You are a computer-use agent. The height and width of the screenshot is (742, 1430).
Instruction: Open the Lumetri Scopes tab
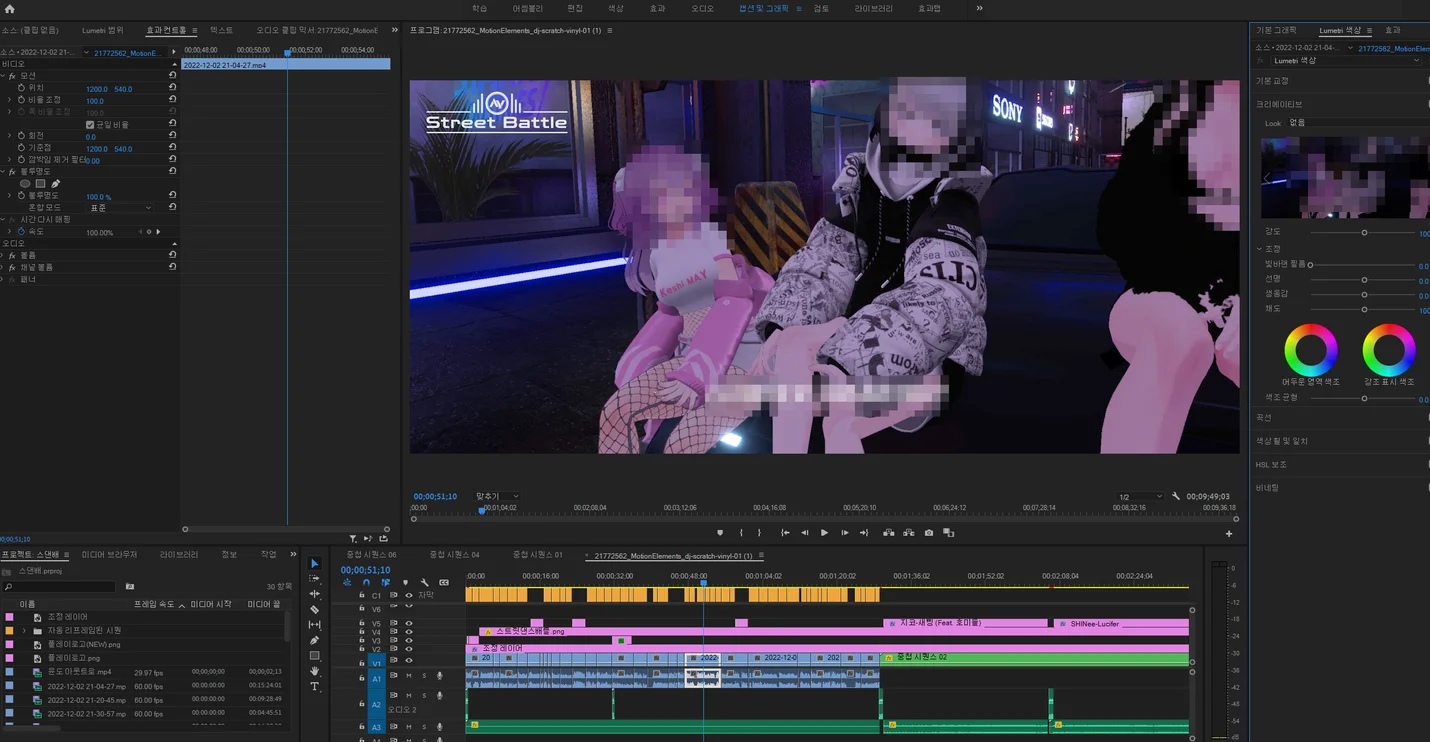pos(103,30)
